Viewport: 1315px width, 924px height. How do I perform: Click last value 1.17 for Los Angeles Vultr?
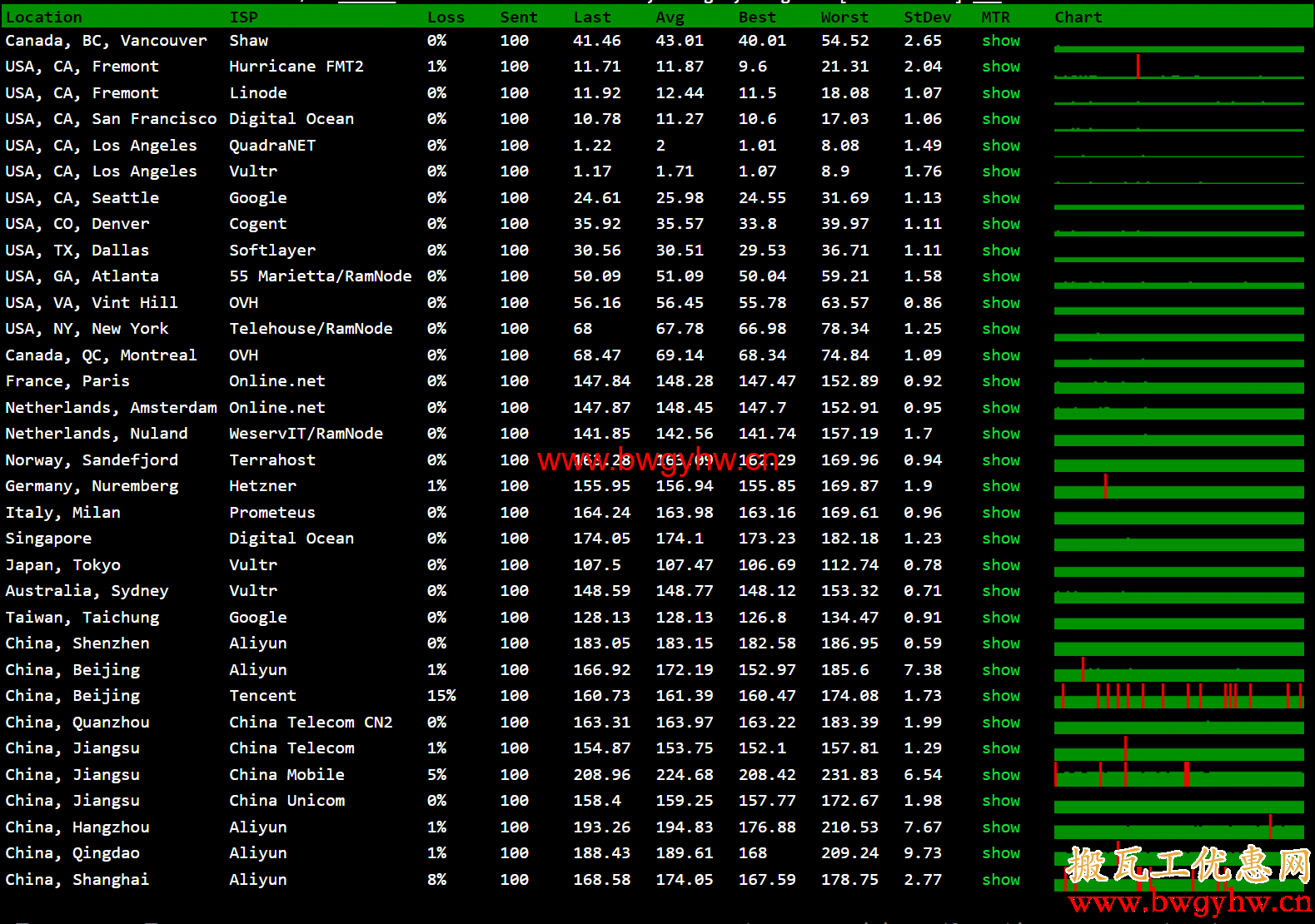(592, 171)
